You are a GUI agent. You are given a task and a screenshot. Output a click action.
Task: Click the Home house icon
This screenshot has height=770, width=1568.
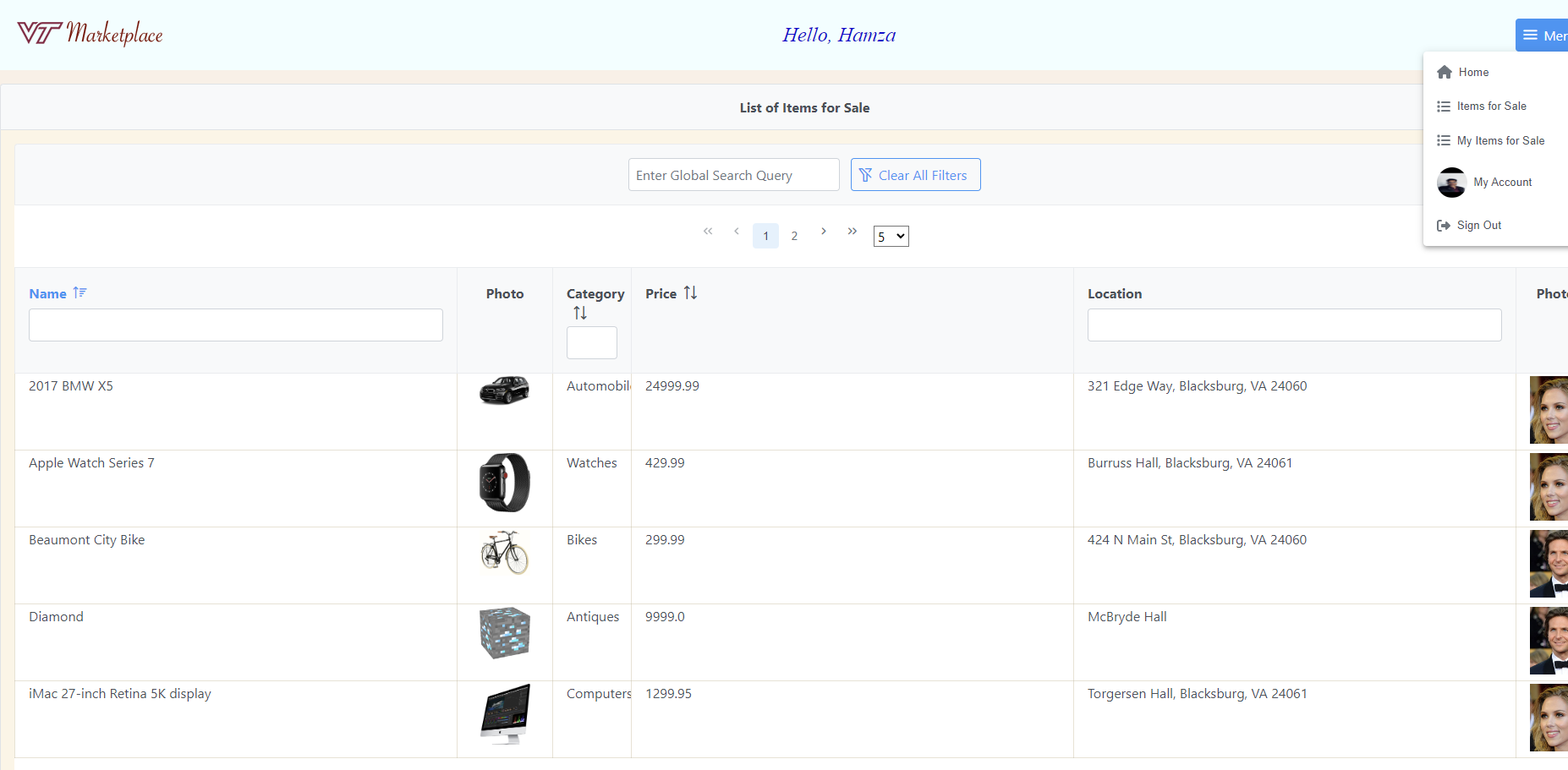(1445, 72)
